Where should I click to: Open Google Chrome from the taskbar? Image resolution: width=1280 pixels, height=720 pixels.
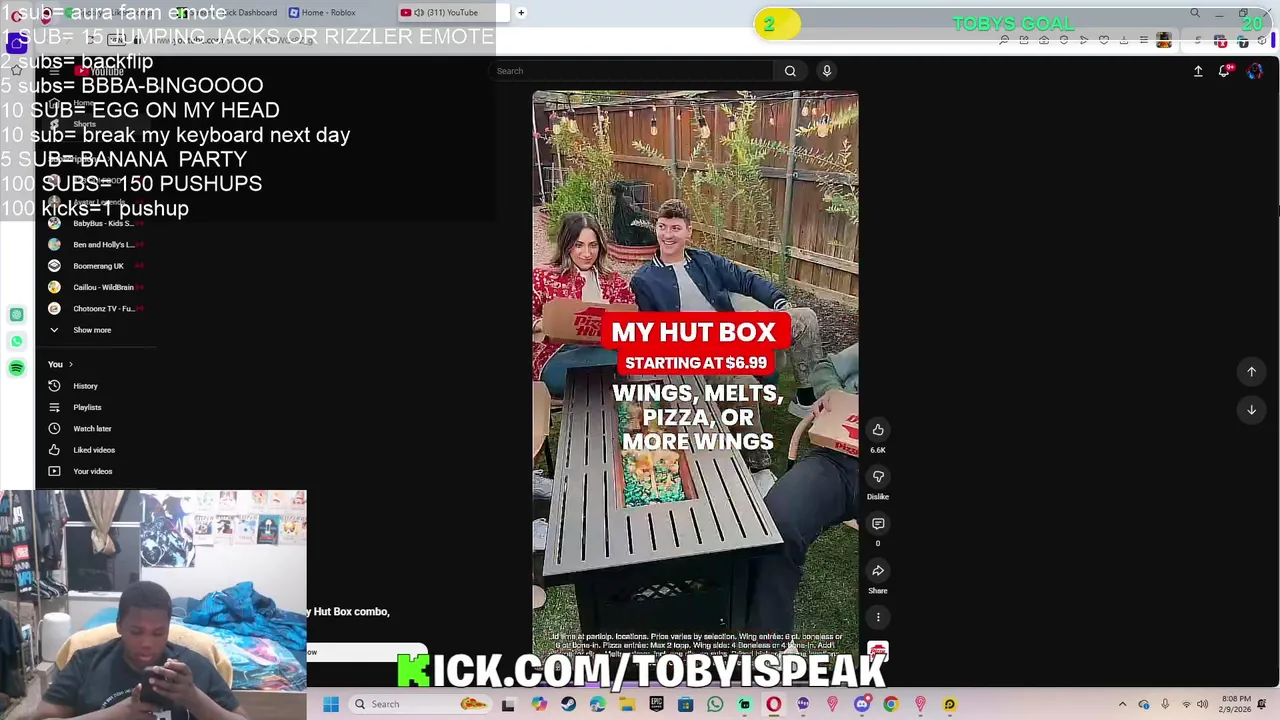891,704
